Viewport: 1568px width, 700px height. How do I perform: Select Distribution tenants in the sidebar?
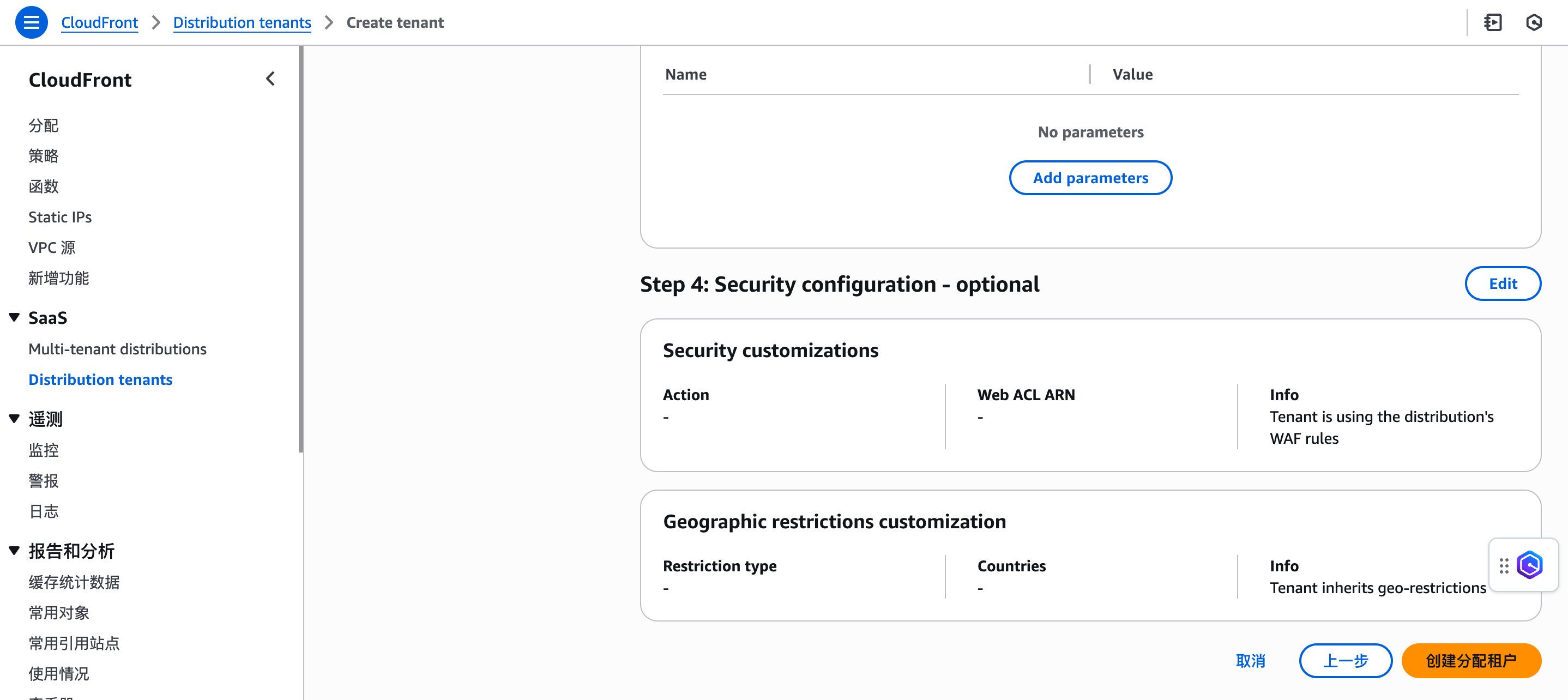(100, 379)
